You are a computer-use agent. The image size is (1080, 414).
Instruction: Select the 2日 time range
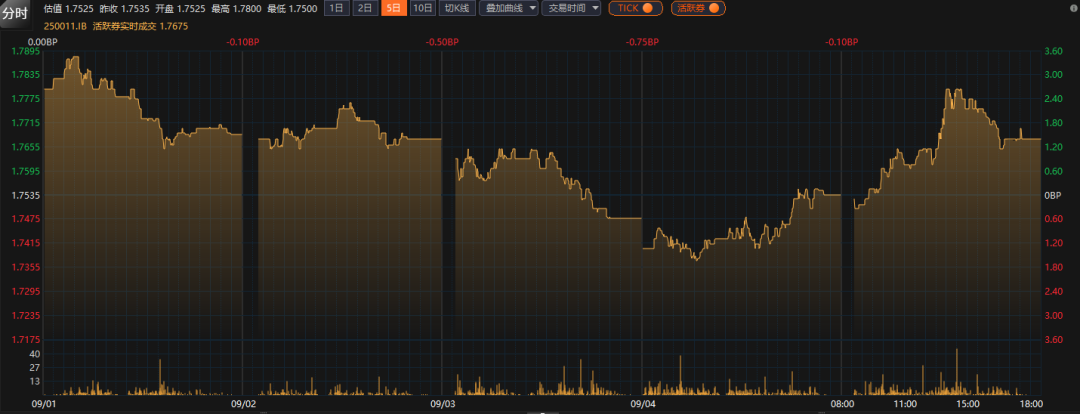366,8
